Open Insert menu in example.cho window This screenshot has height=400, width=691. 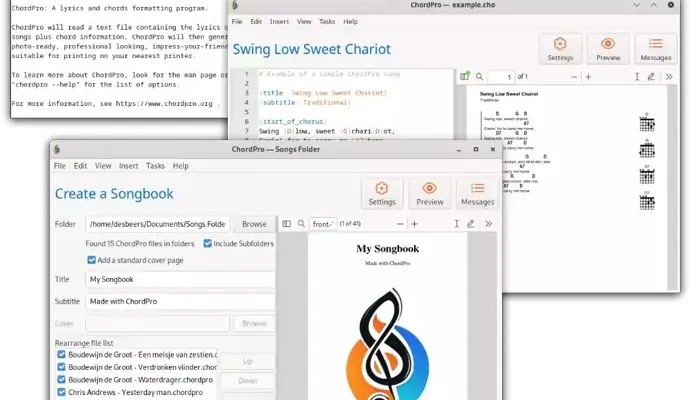point(279,20)
